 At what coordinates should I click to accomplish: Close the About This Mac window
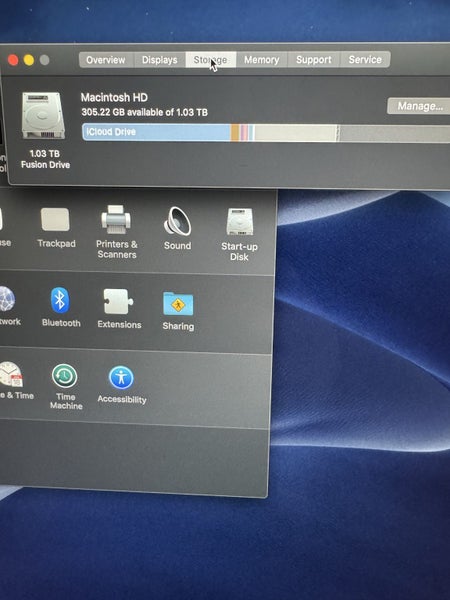(13, 60)
